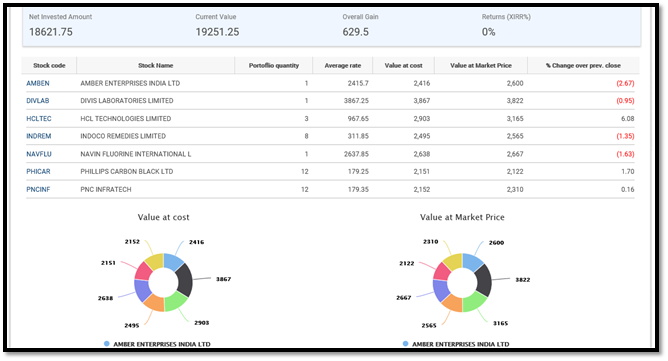
Task: Select INDOCO REMEDIES LIMITED name cell
Action: point(123,136)
